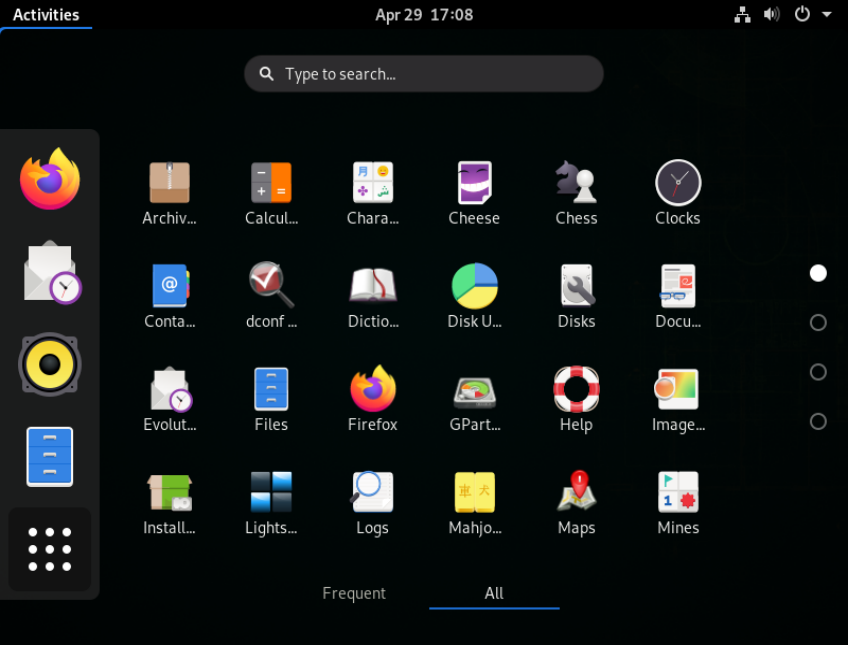Select the All tab
Viewport: 848px width, 645px height.
click(494, 593)
